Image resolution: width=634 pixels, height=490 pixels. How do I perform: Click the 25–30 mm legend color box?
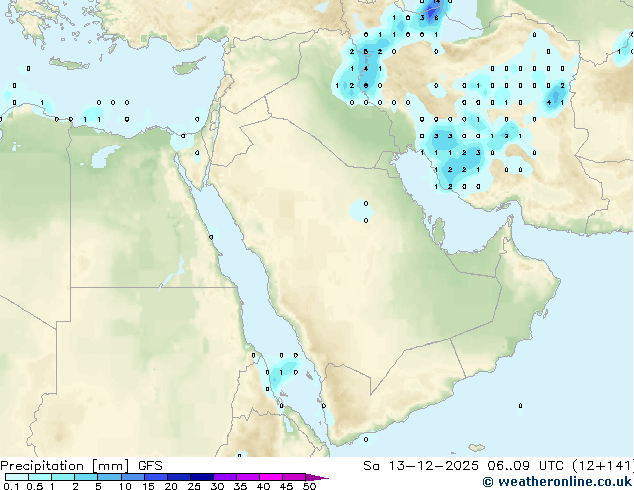(201, 477)
